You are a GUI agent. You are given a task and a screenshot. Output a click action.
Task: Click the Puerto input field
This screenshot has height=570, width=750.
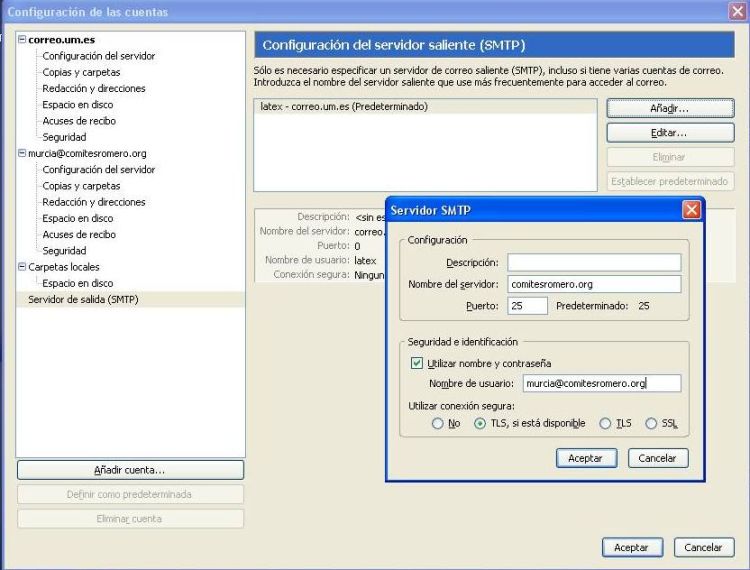point(527,306)
